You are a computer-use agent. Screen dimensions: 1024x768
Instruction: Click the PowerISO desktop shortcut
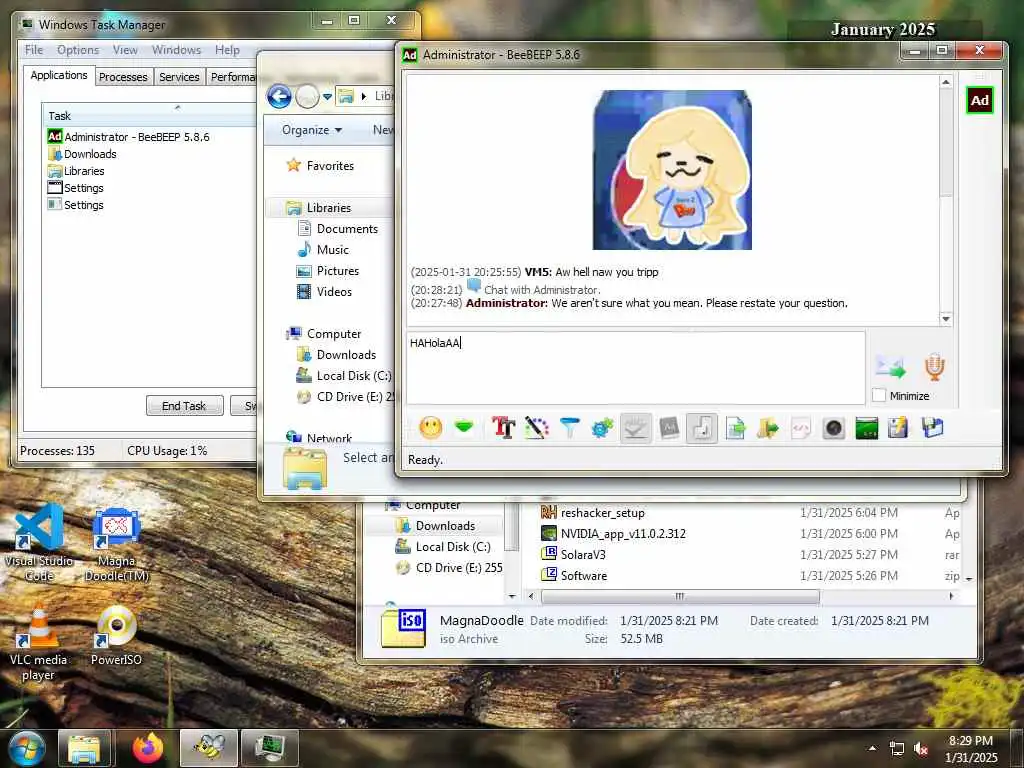pyautogui.click(x=116, y=637)
